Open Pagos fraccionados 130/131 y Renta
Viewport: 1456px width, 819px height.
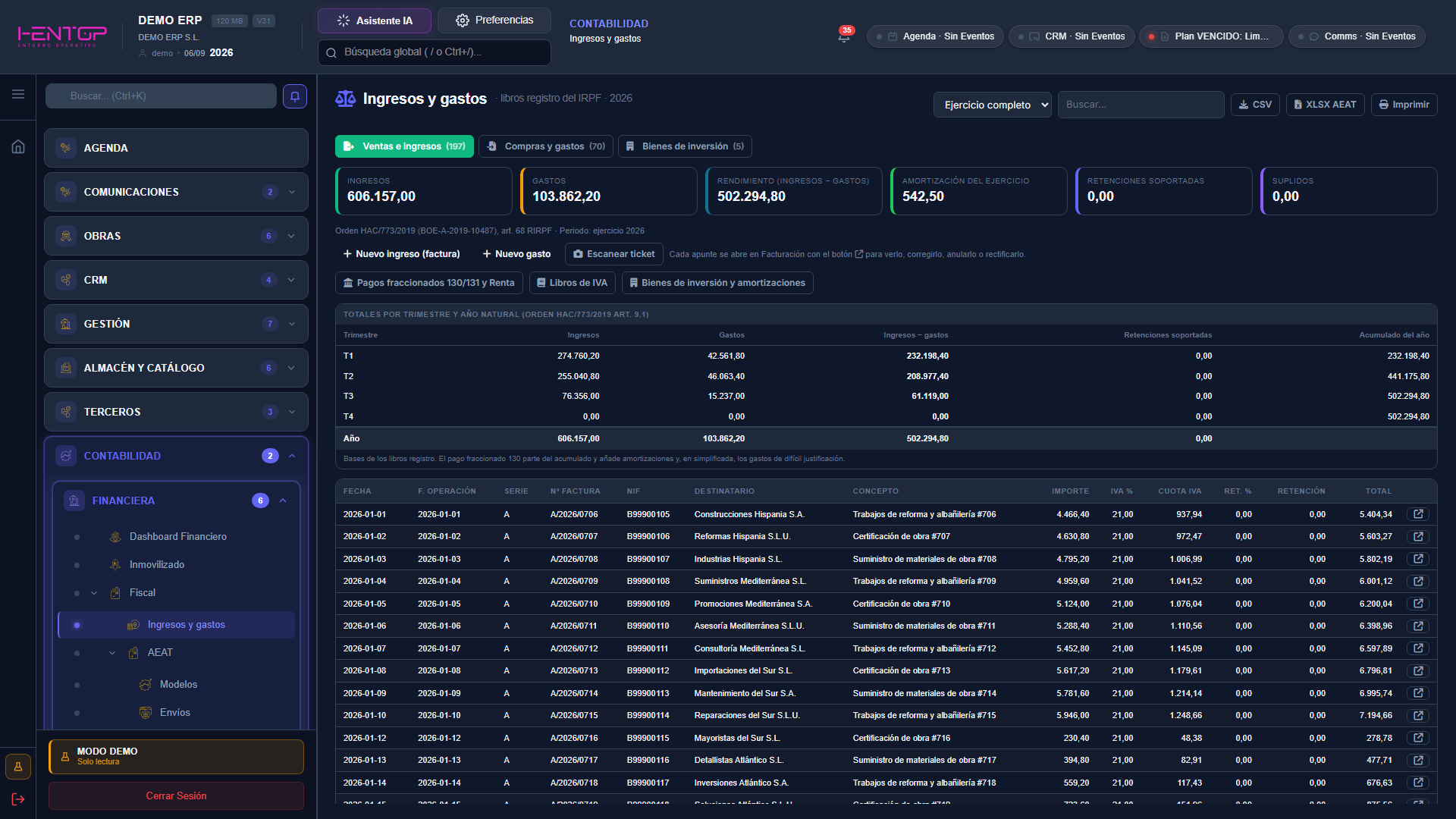tap(428, 283)
